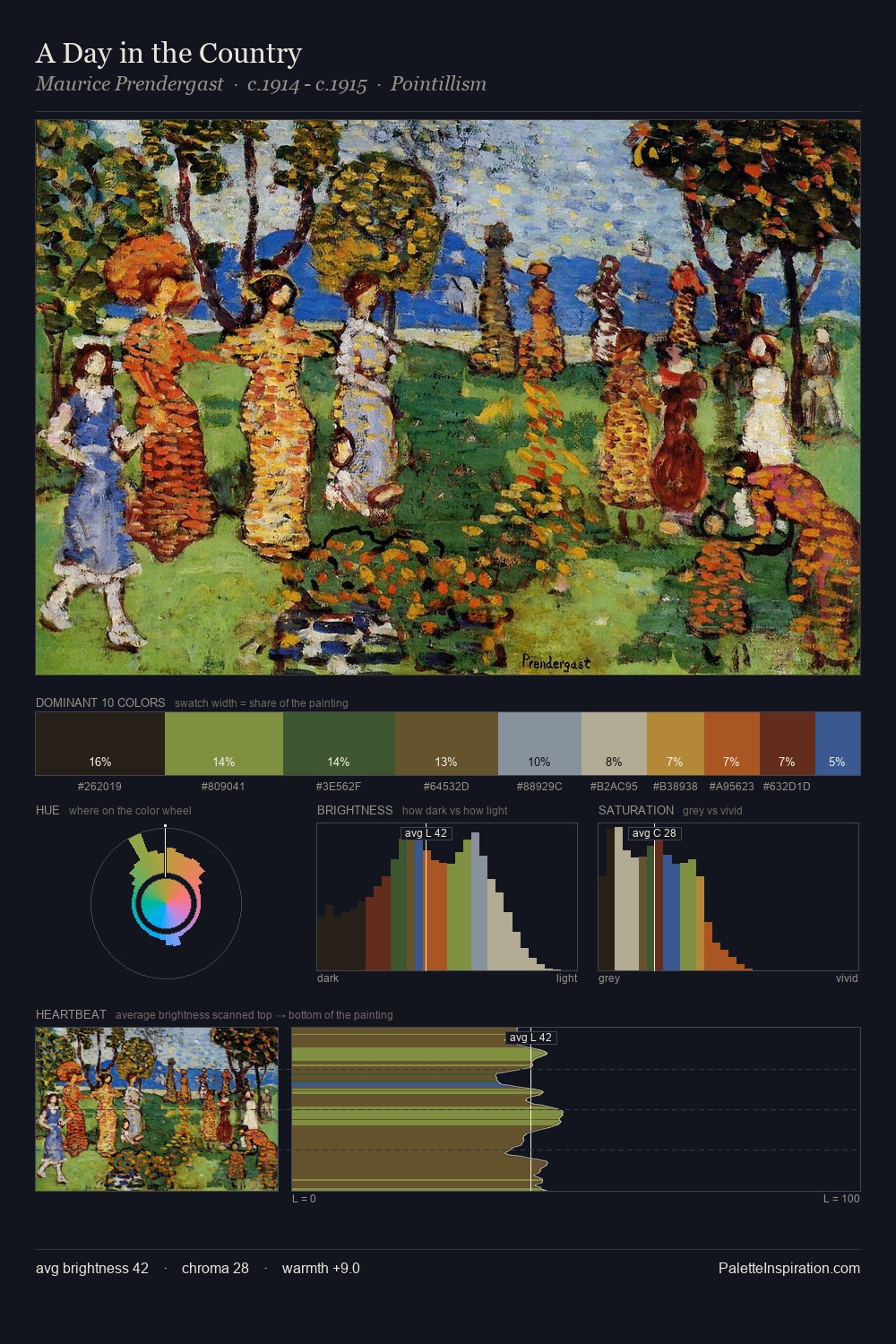This screenshot has height=1344, width=896.
Task: Click the SATURATION section heading
Action: pyautogui.click(x=636, y=810)
